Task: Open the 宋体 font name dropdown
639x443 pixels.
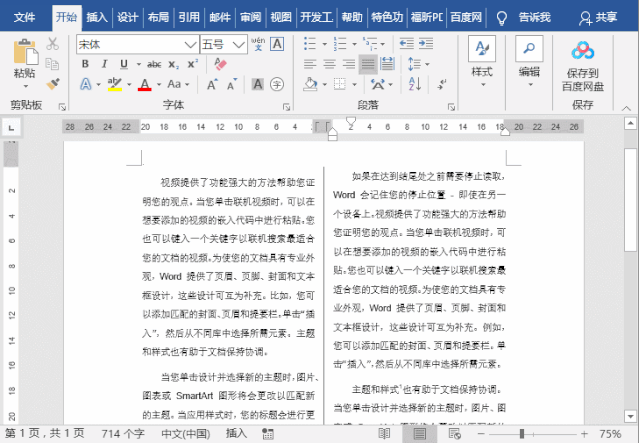Action: (190, 45)
